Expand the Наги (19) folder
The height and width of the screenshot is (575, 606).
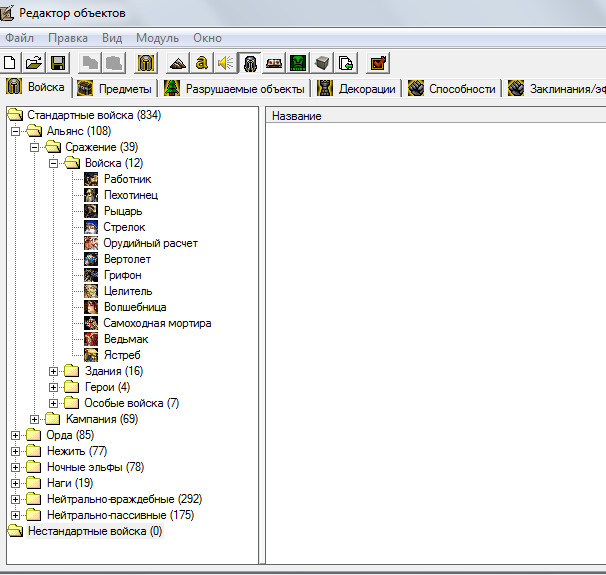click(15, 483)
